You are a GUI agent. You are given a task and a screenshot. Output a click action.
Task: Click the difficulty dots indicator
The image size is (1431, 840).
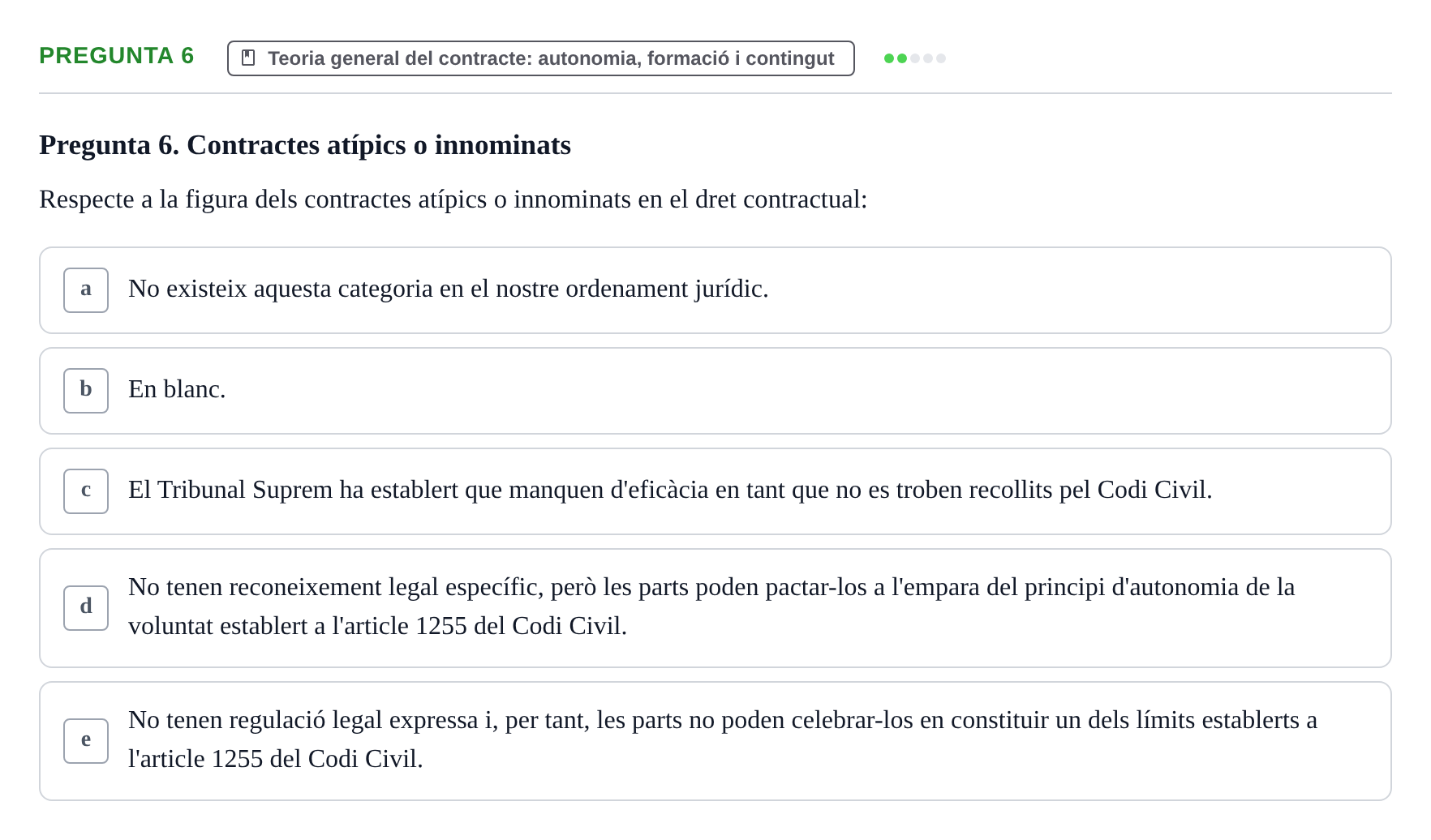(914, 58)
